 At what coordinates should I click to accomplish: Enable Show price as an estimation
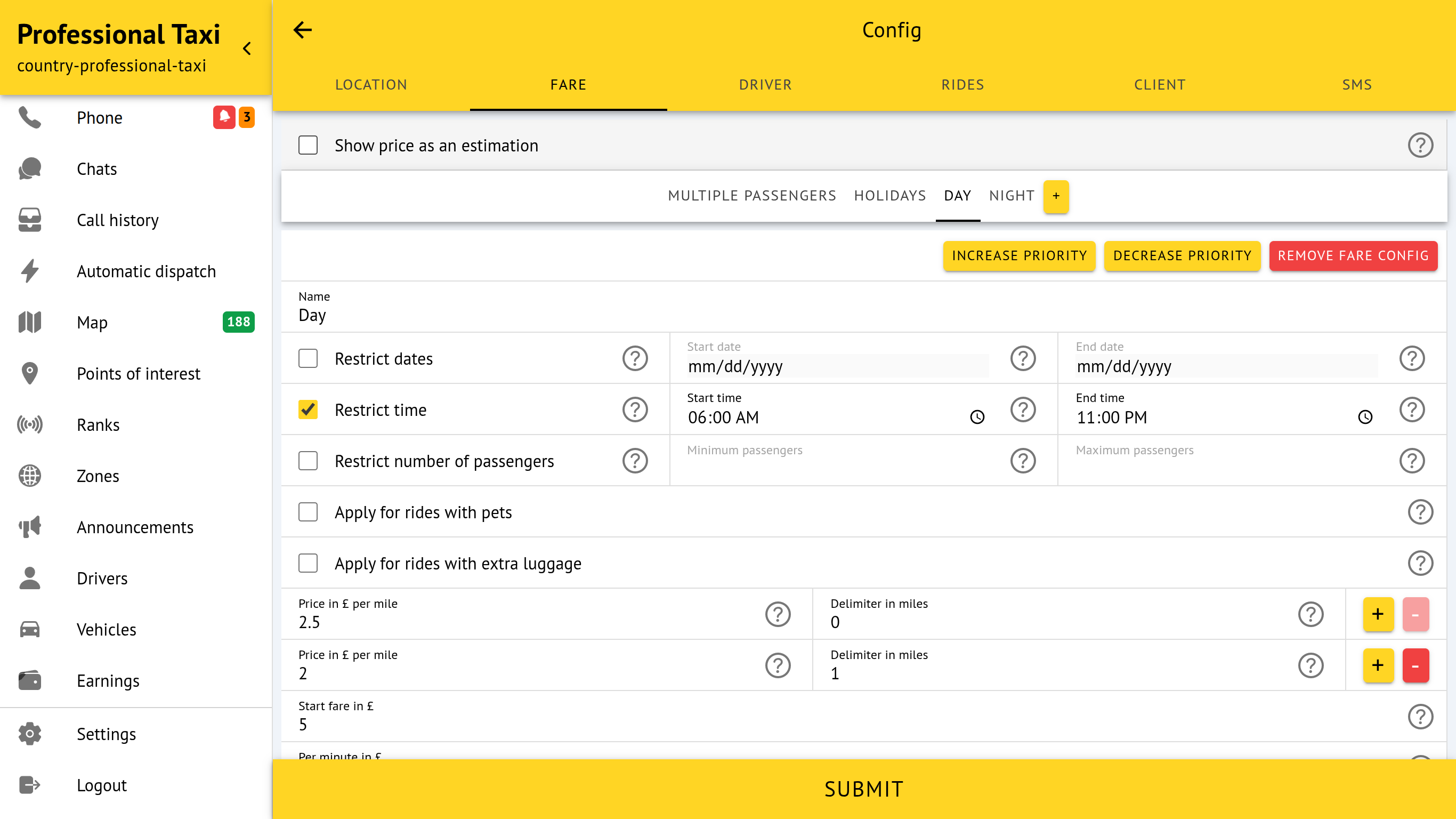(308, 146)
